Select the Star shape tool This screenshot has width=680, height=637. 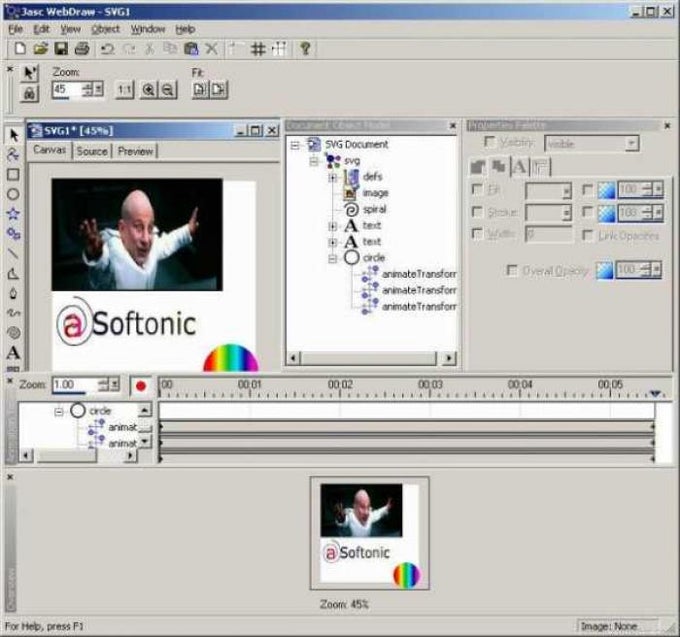pos(13,213)
